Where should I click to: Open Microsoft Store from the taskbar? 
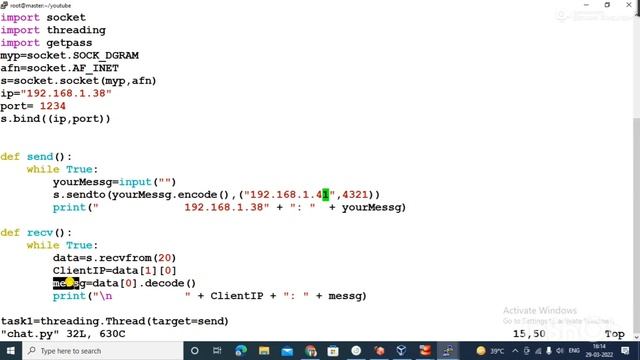(x=333, y=351)
